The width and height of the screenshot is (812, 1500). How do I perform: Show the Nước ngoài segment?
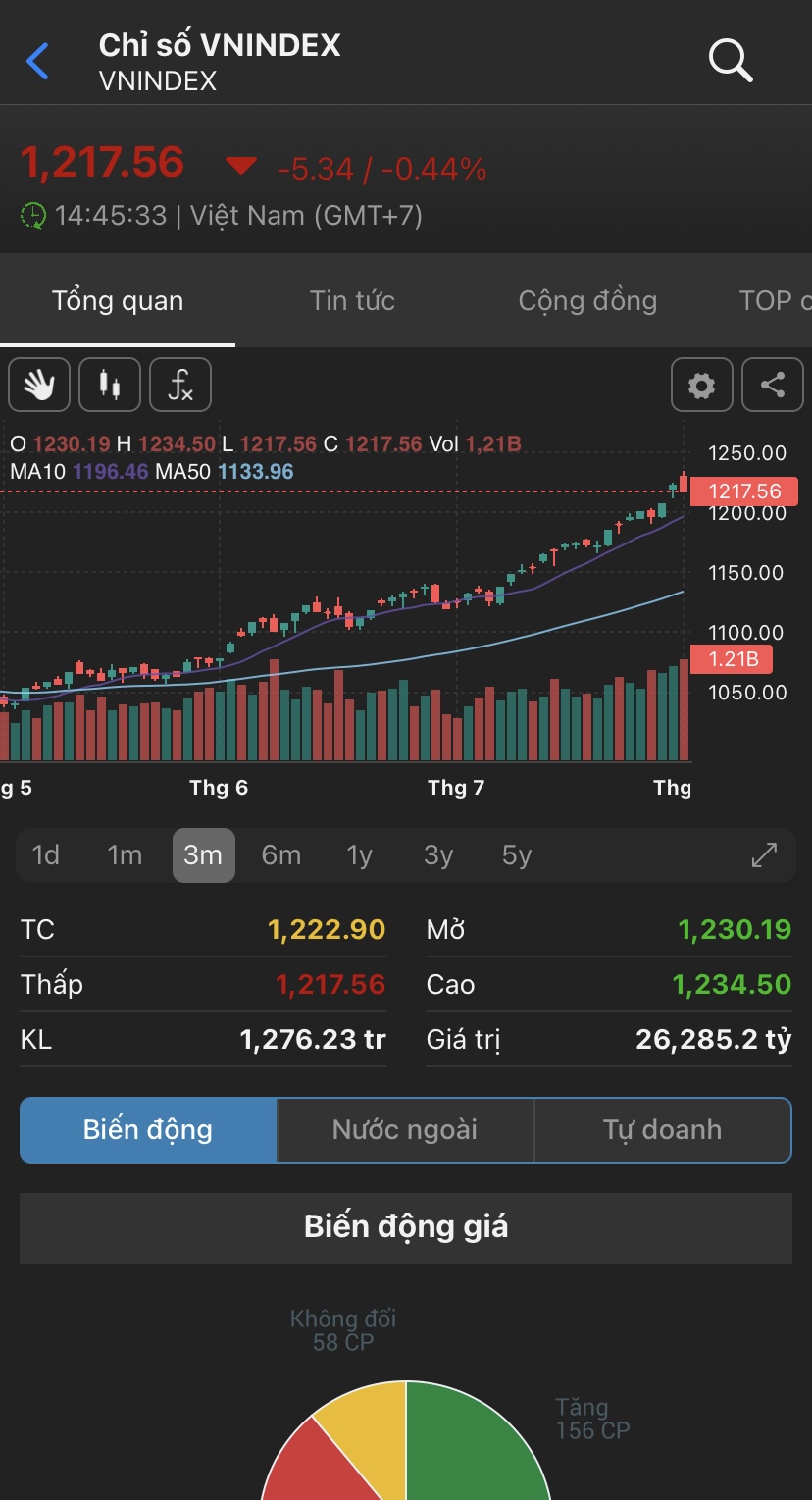click(x=405, y=1129)
